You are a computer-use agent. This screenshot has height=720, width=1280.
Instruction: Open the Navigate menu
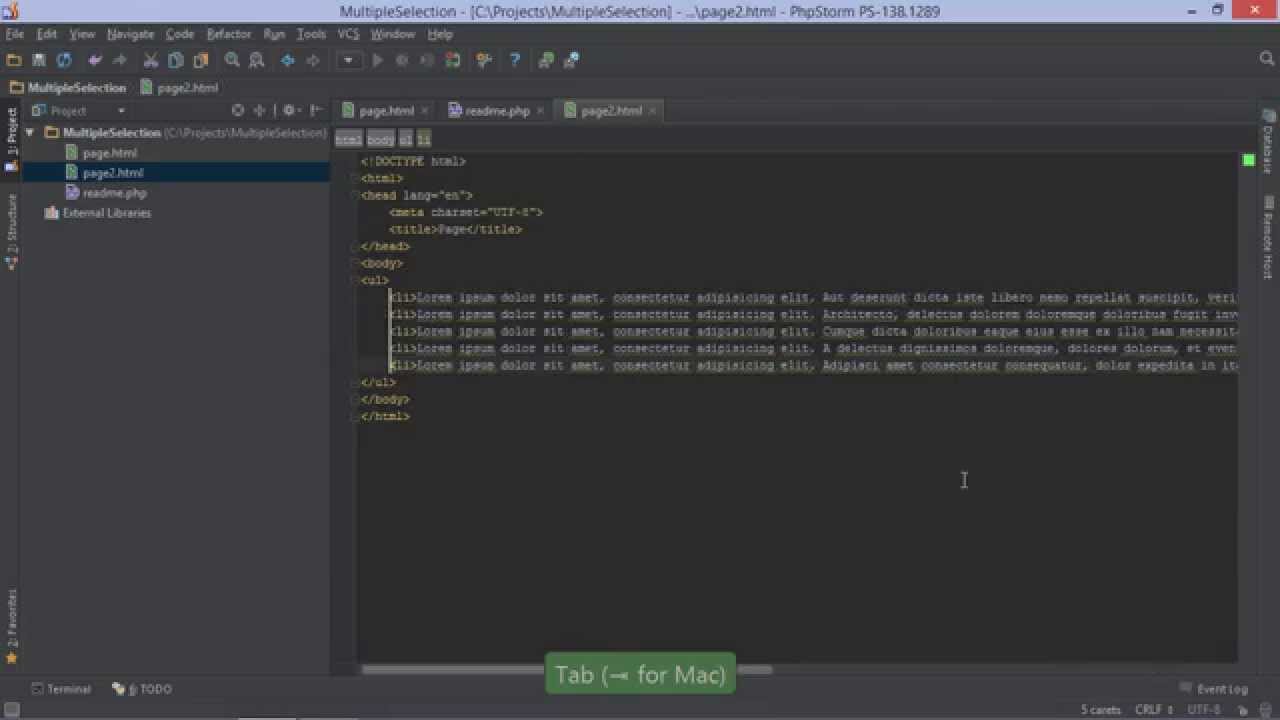point(131,34)
